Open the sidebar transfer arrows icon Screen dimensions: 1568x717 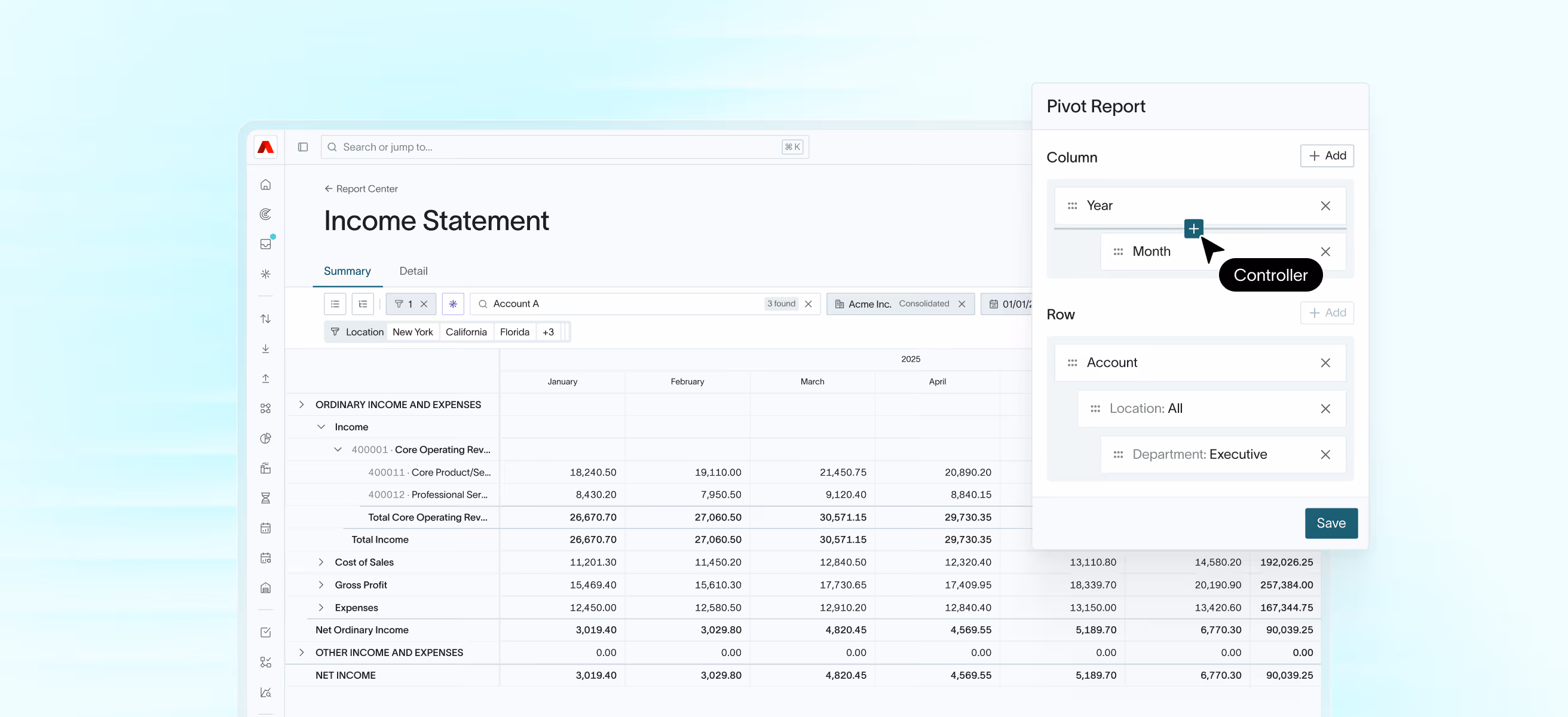pyautogui.click(x=265, y=319)
